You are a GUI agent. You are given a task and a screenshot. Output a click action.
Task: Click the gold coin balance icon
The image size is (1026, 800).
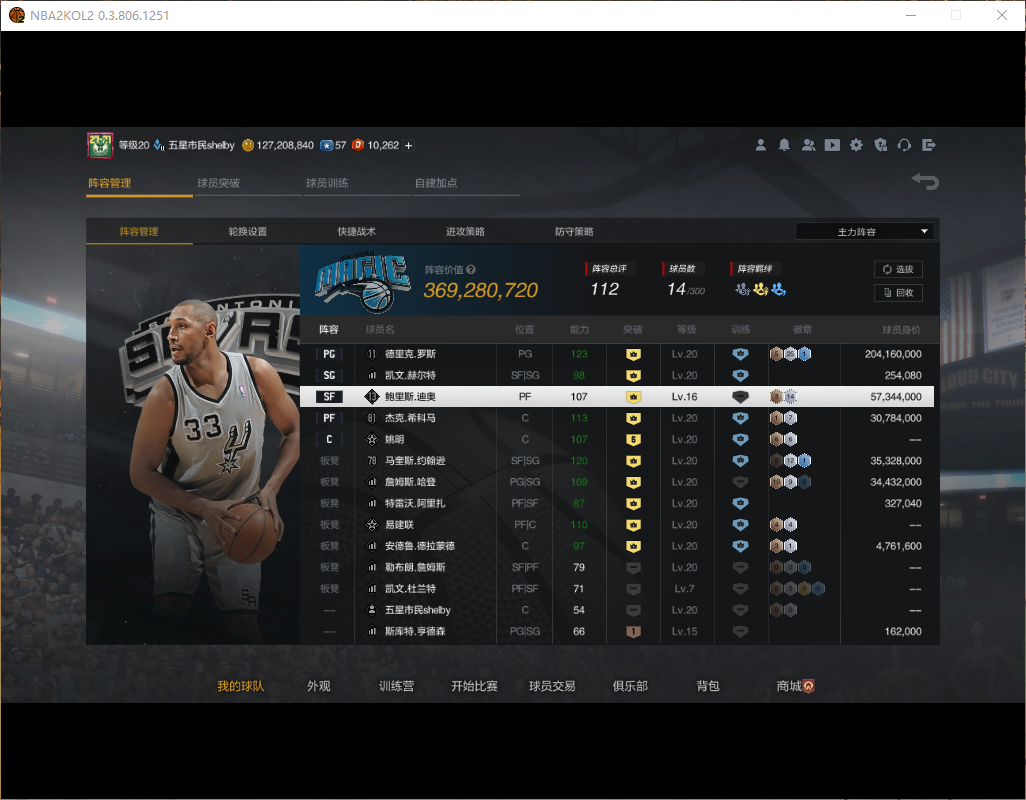coord(248,145)
